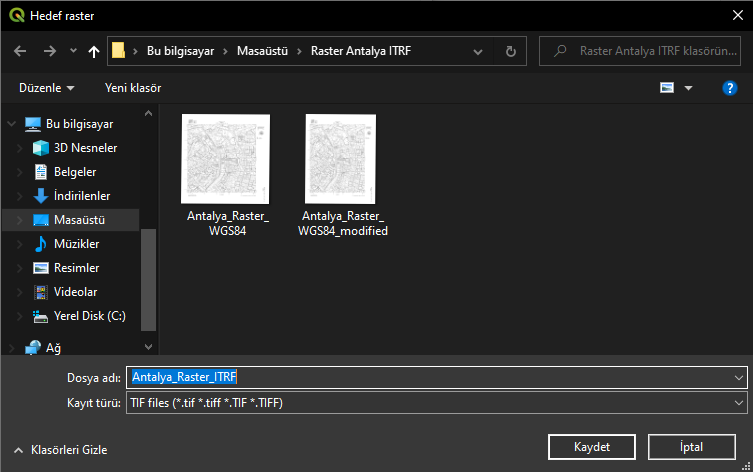Select Bu bilgisayar in sidebar

(x=80, y=124)
